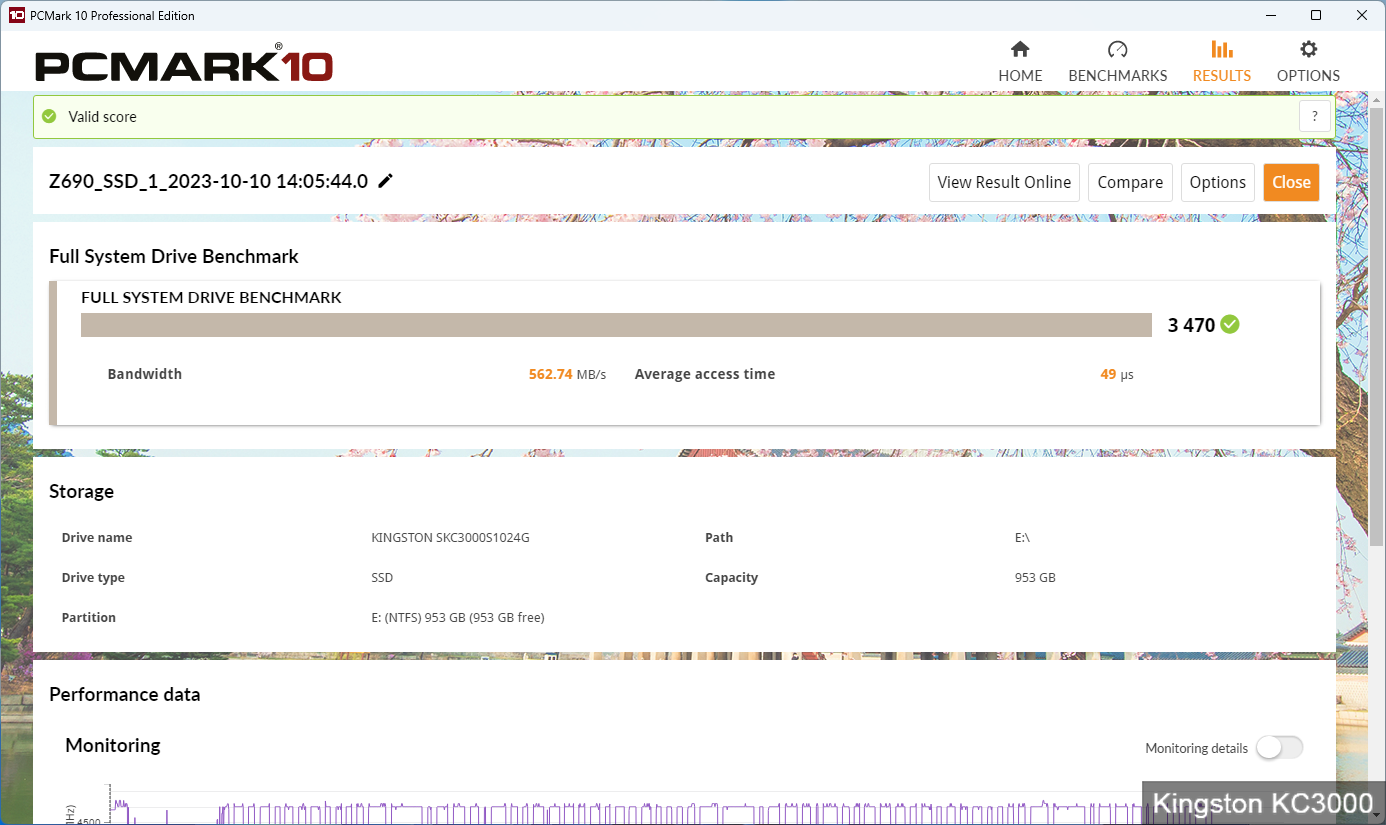This screenshot has width=1386, height=825.
Task: Click the green valid score checkmark icon
Action: (x=49, y=117)
